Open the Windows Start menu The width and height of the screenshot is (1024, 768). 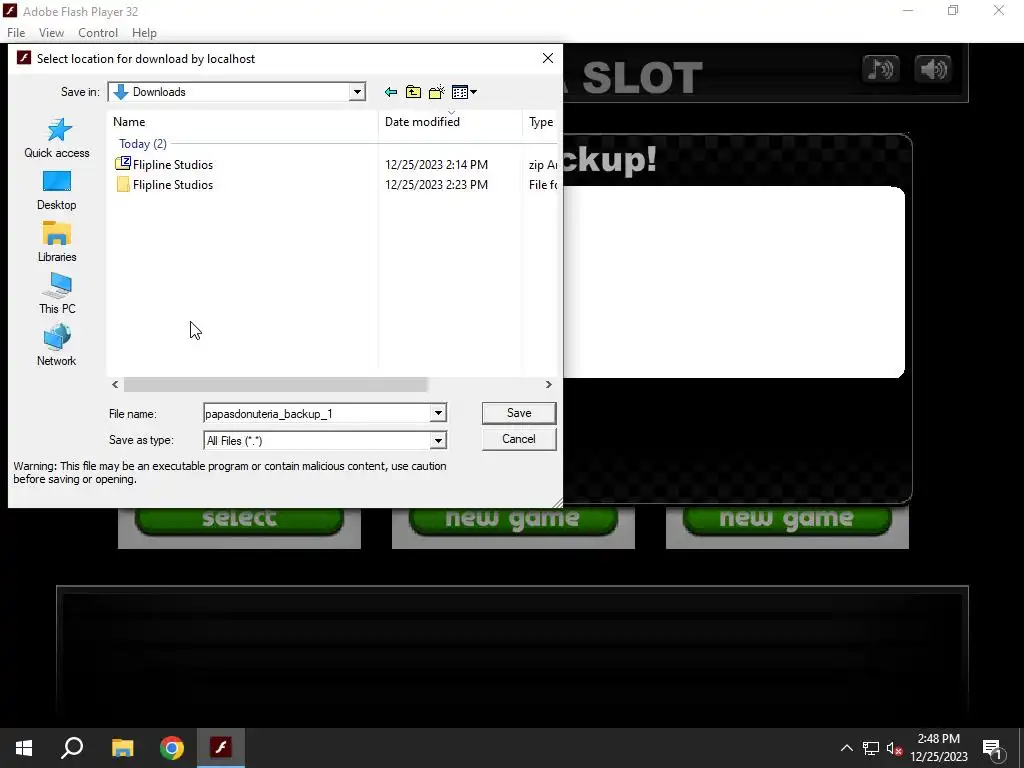(24, 748)
